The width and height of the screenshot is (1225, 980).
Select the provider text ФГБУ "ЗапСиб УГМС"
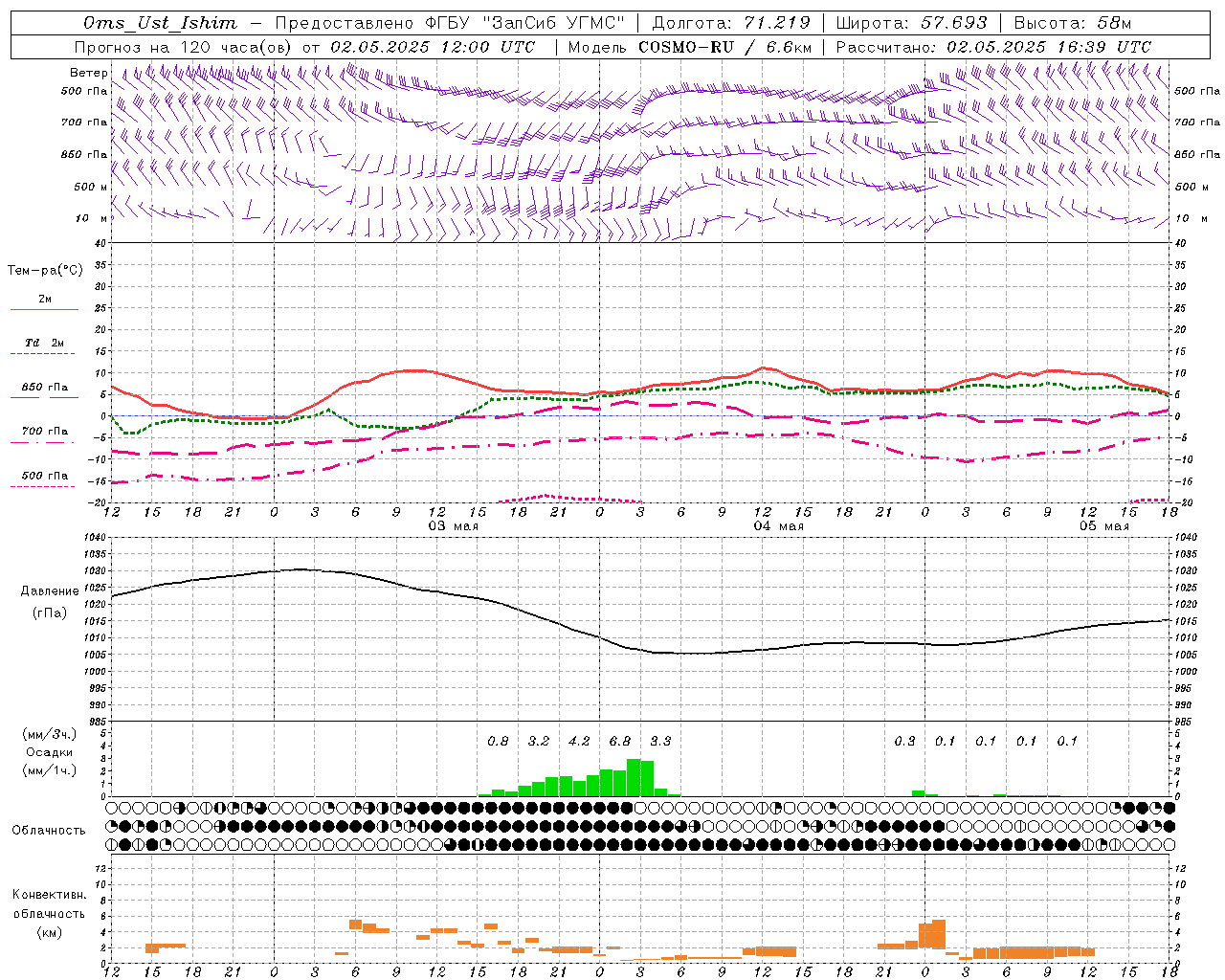[x=525, y=23]
